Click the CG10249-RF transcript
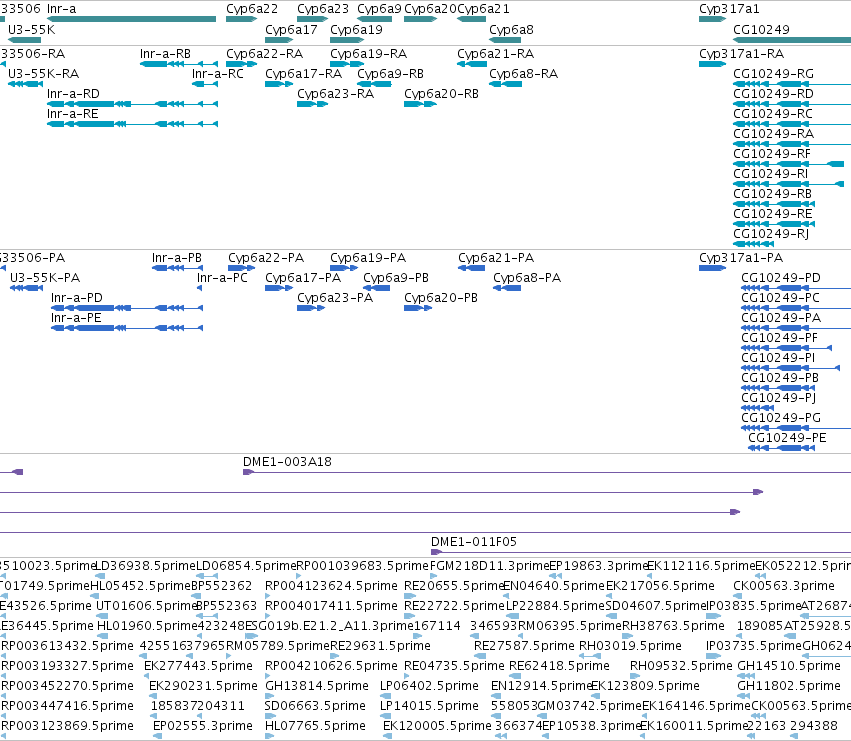 (x=789, y=164)
